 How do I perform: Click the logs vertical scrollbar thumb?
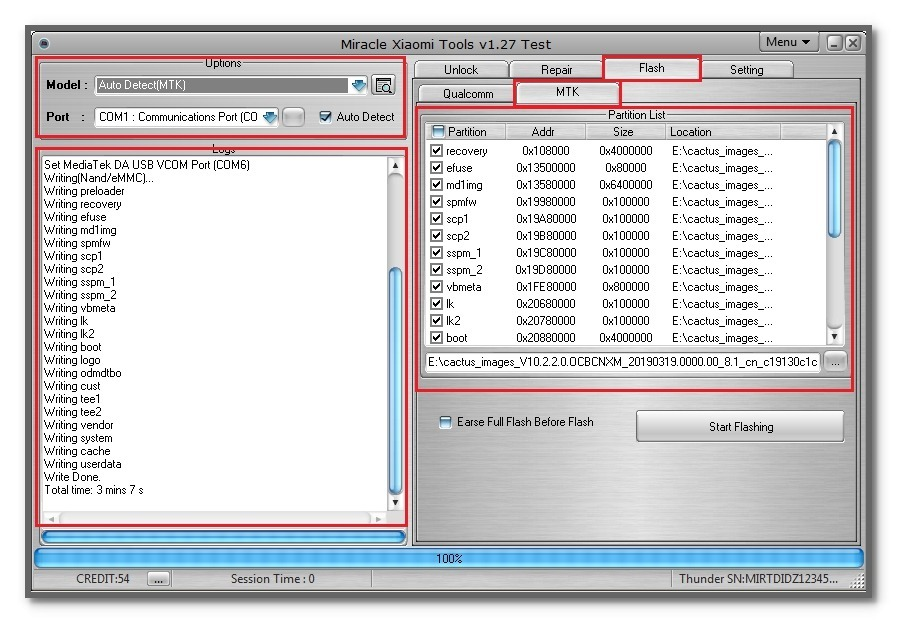(x=395, y=380)
